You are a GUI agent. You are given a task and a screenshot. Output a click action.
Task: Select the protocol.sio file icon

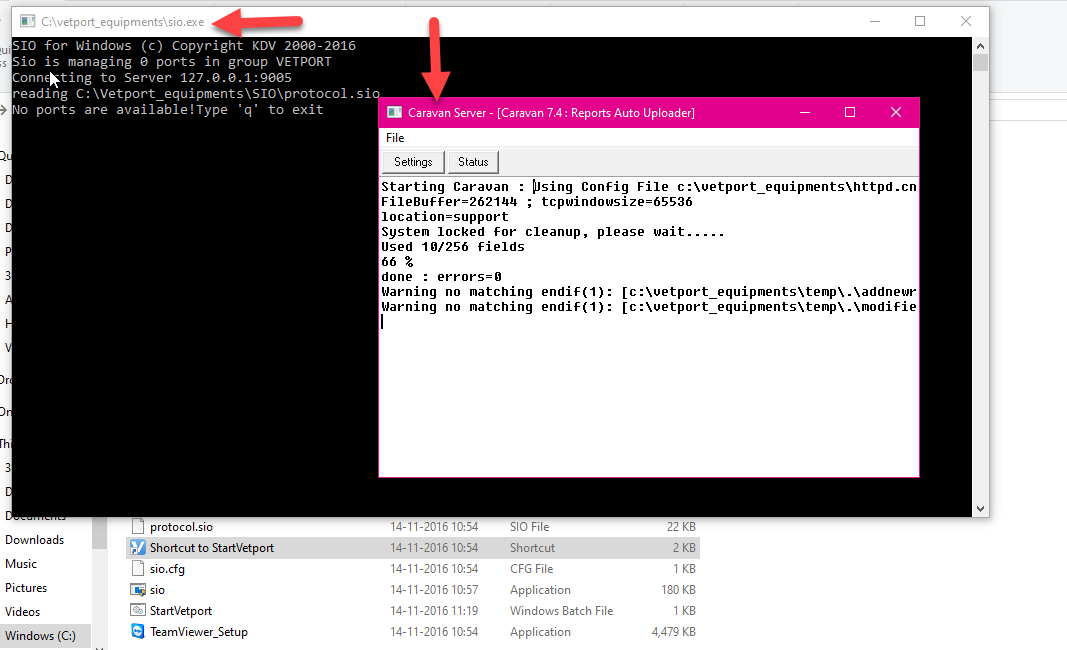click(x=138, y=527)
